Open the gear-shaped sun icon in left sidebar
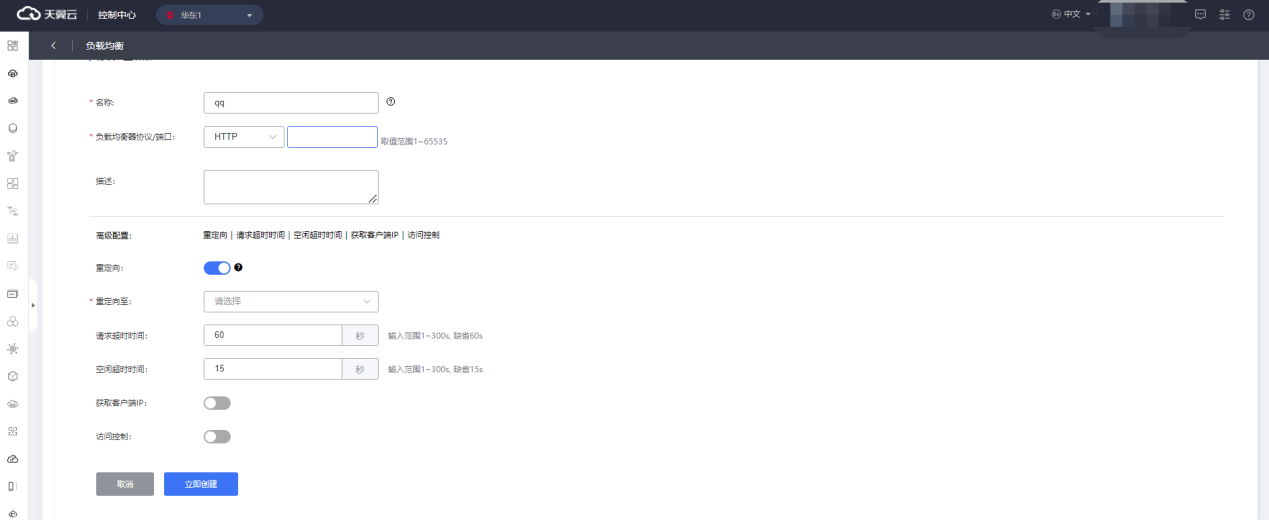Screen dimensions: 1269x520 coord(12,349)
